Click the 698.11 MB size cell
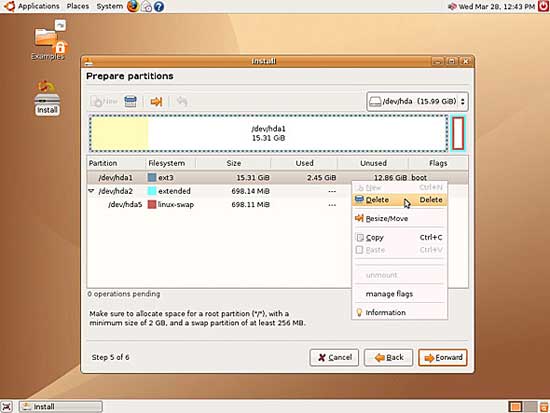550x413 pixels. coord(250,205)
